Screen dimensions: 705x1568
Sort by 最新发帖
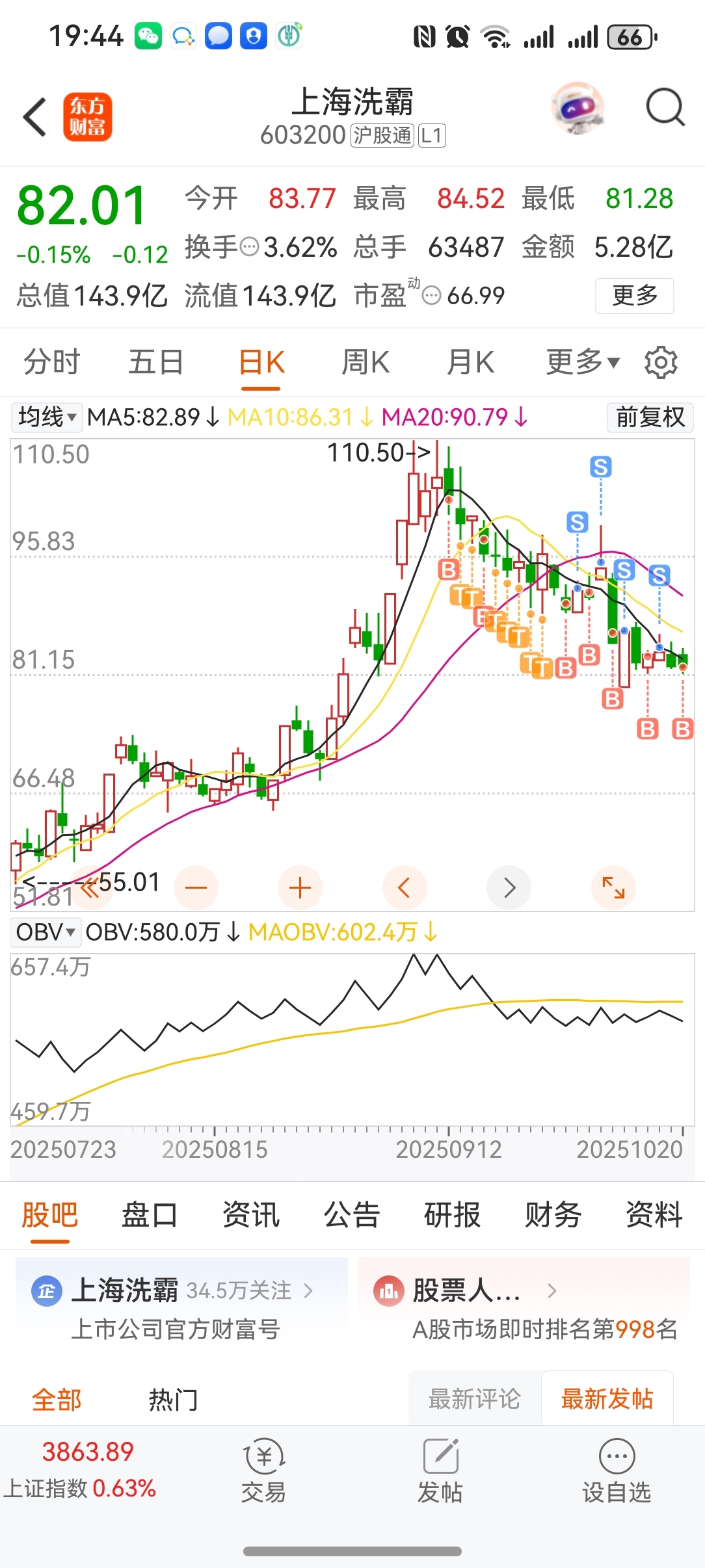[607, 1399]
